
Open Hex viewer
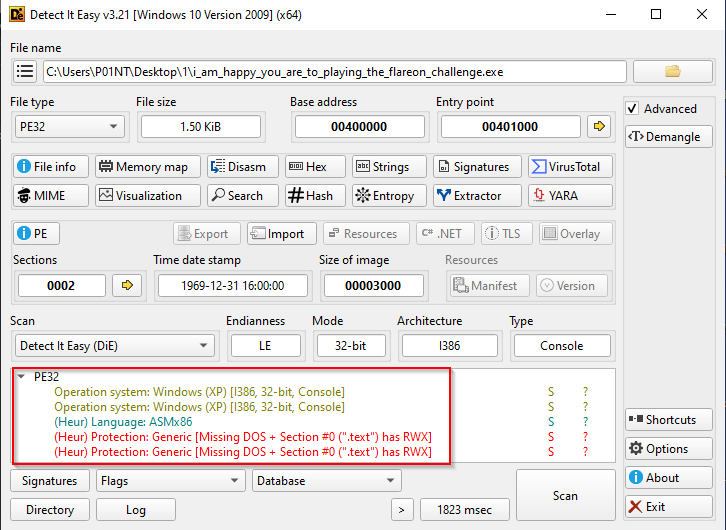point(315,167)
